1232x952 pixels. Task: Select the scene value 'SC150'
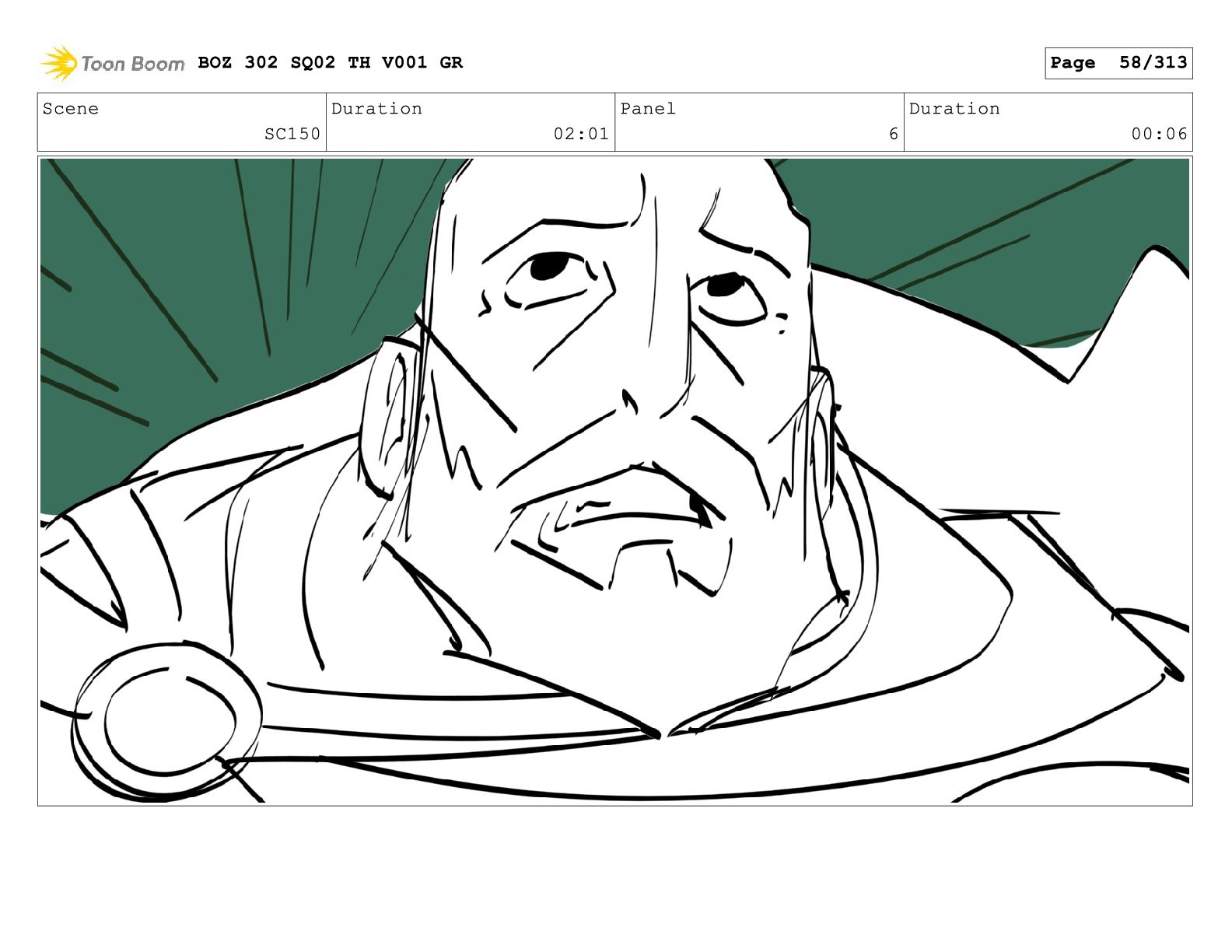tap(292, 134)
